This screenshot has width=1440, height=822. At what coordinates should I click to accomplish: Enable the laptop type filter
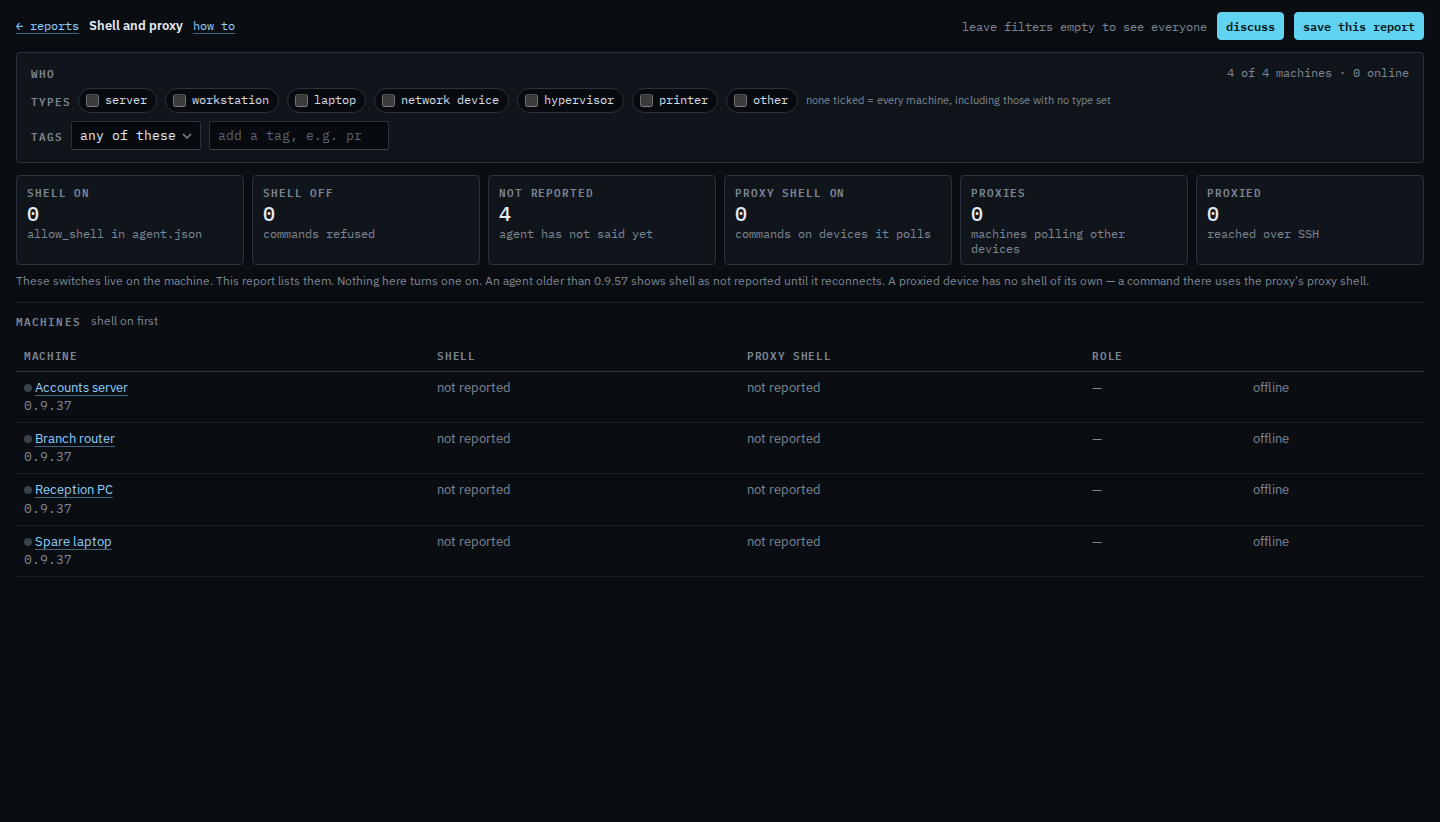point(302,100)
